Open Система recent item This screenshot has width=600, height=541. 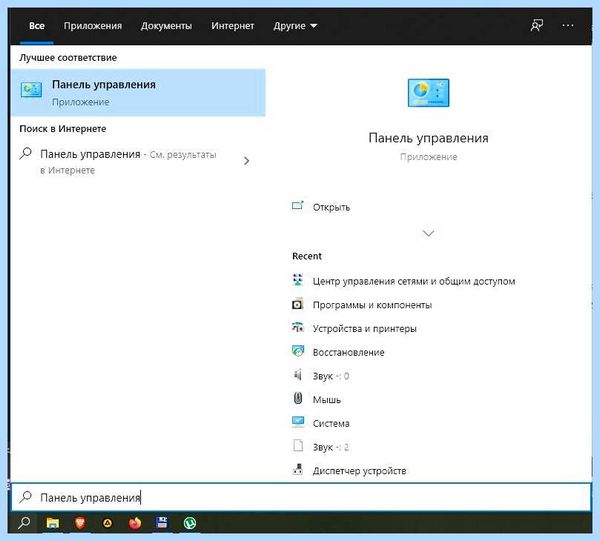tap(331, 423)
